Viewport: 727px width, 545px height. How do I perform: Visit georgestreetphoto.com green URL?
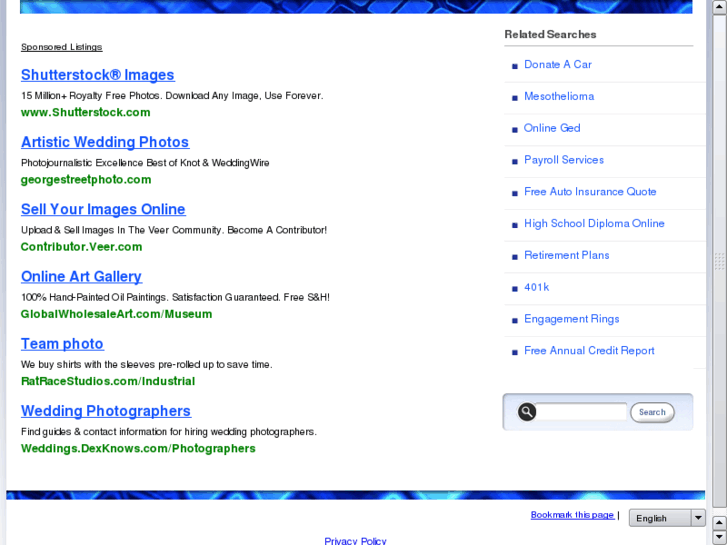tap(86, 180)
